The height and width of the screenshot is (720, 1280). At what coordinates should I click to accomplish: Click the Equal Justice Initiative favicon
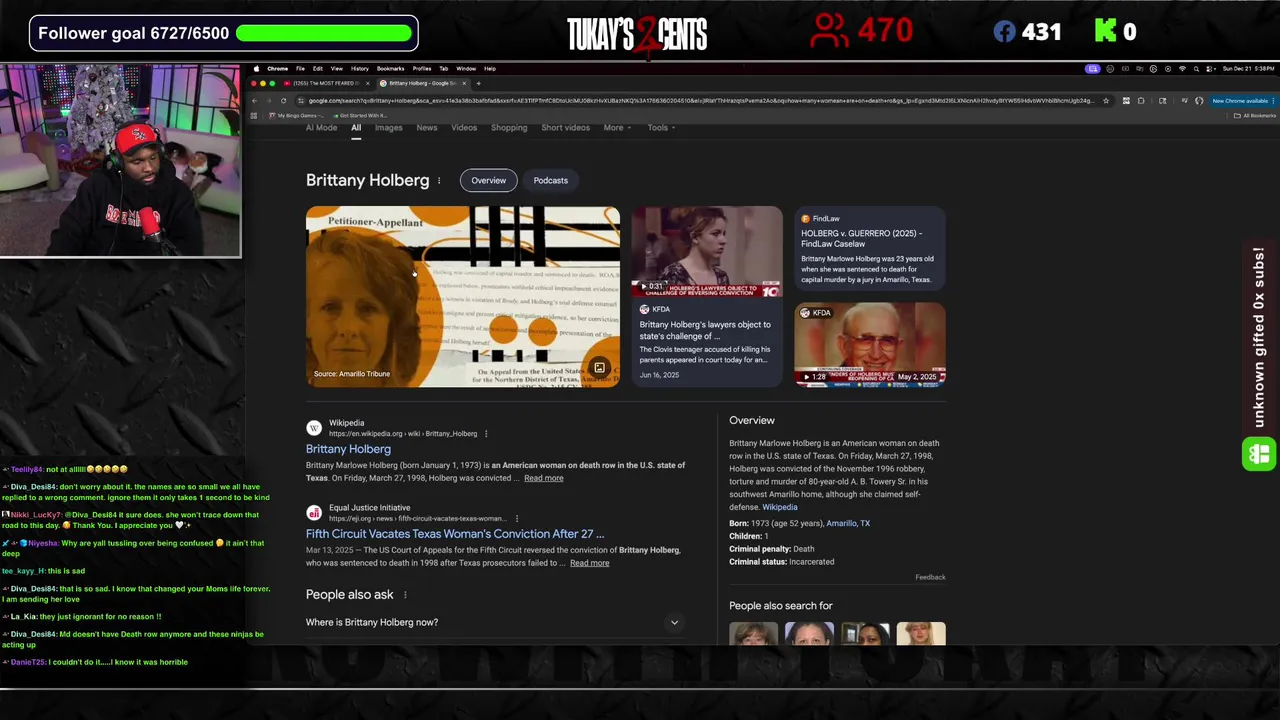(314, 513)
